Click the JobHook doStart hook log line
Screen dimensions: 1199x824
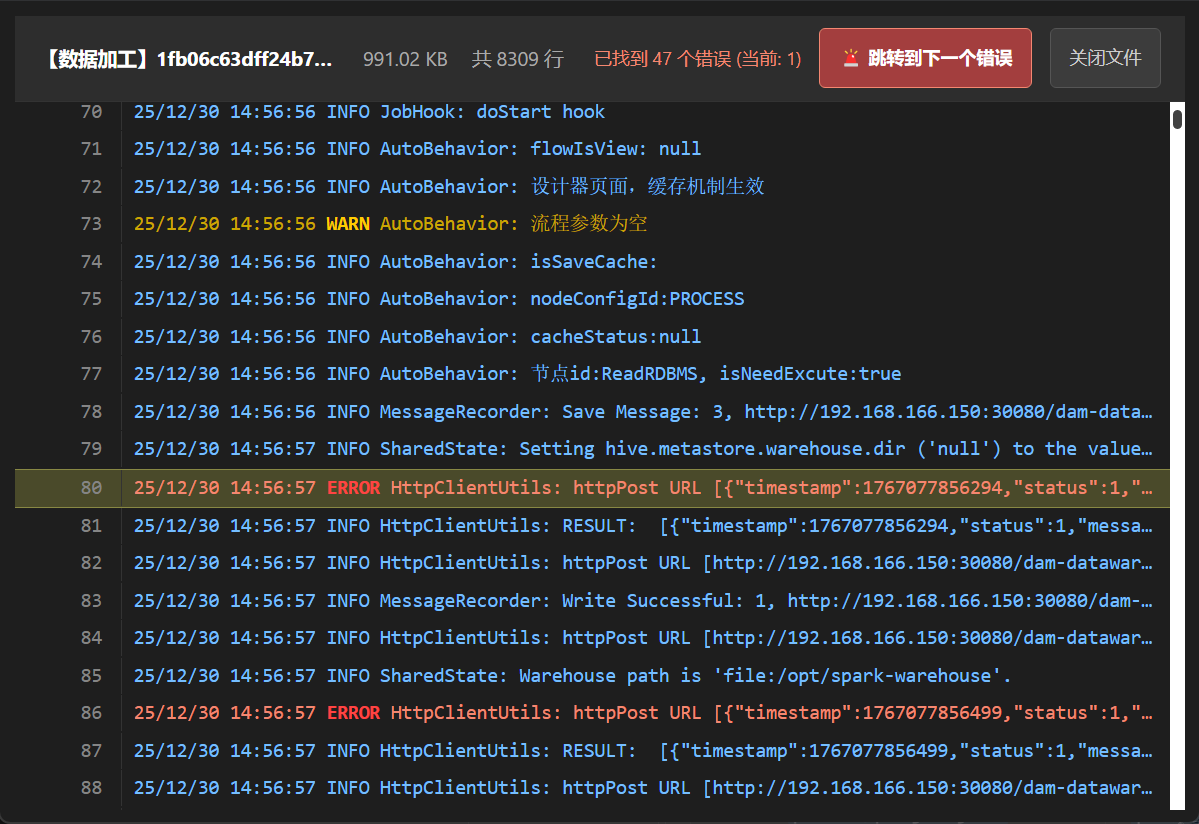click(369, 112)
